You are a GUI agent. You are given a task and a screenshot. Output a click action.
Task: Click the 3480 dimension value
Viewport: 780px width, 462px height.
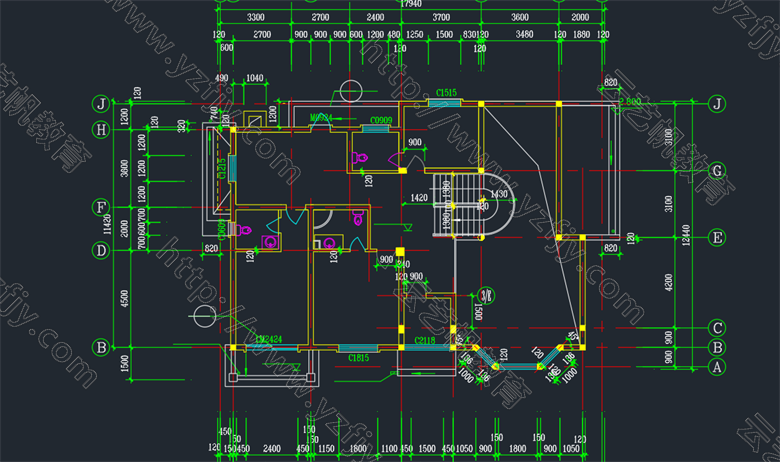point(524,34)
